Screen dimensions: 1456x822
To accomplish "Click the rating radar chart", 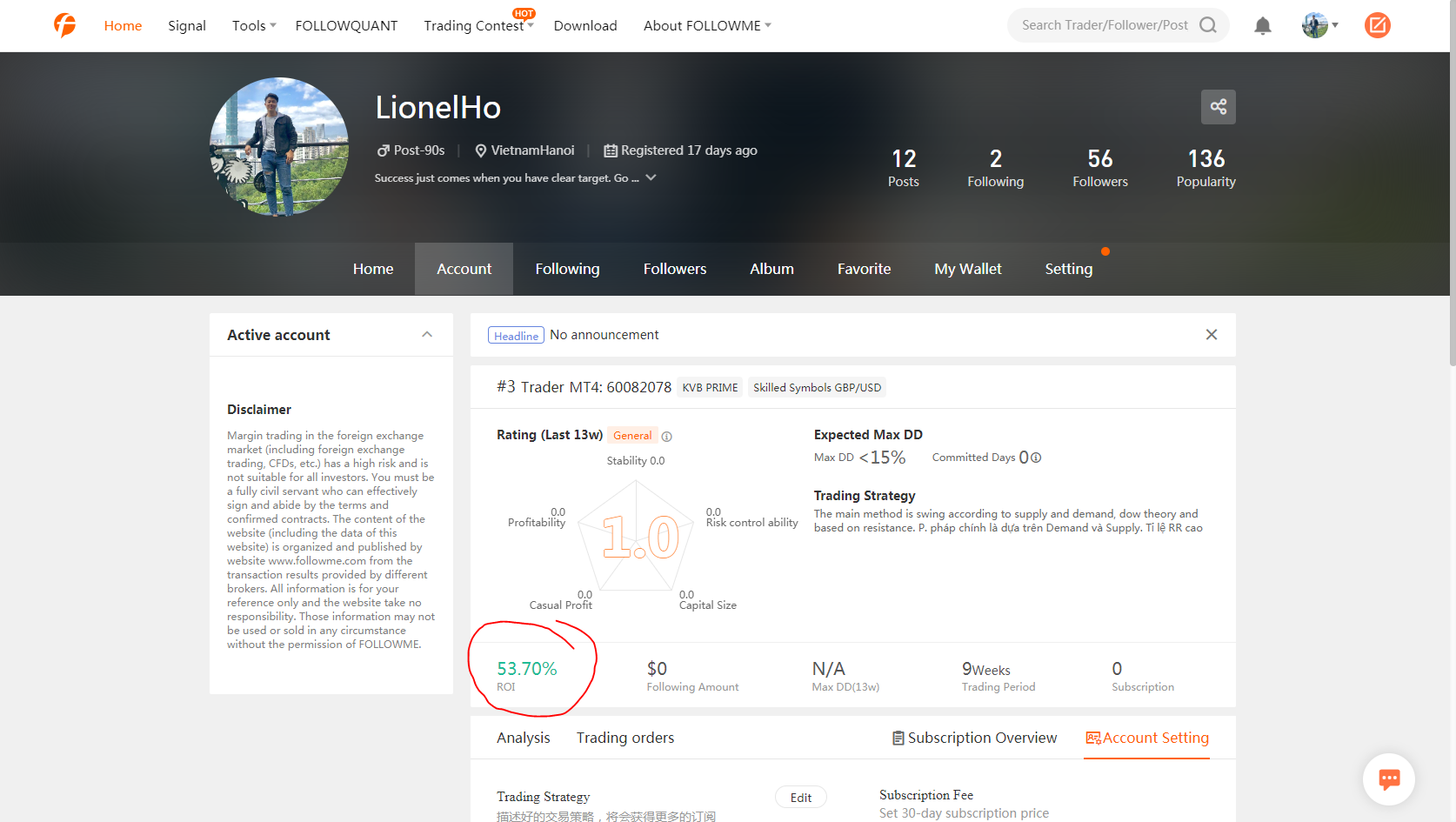I will (636, 536).
